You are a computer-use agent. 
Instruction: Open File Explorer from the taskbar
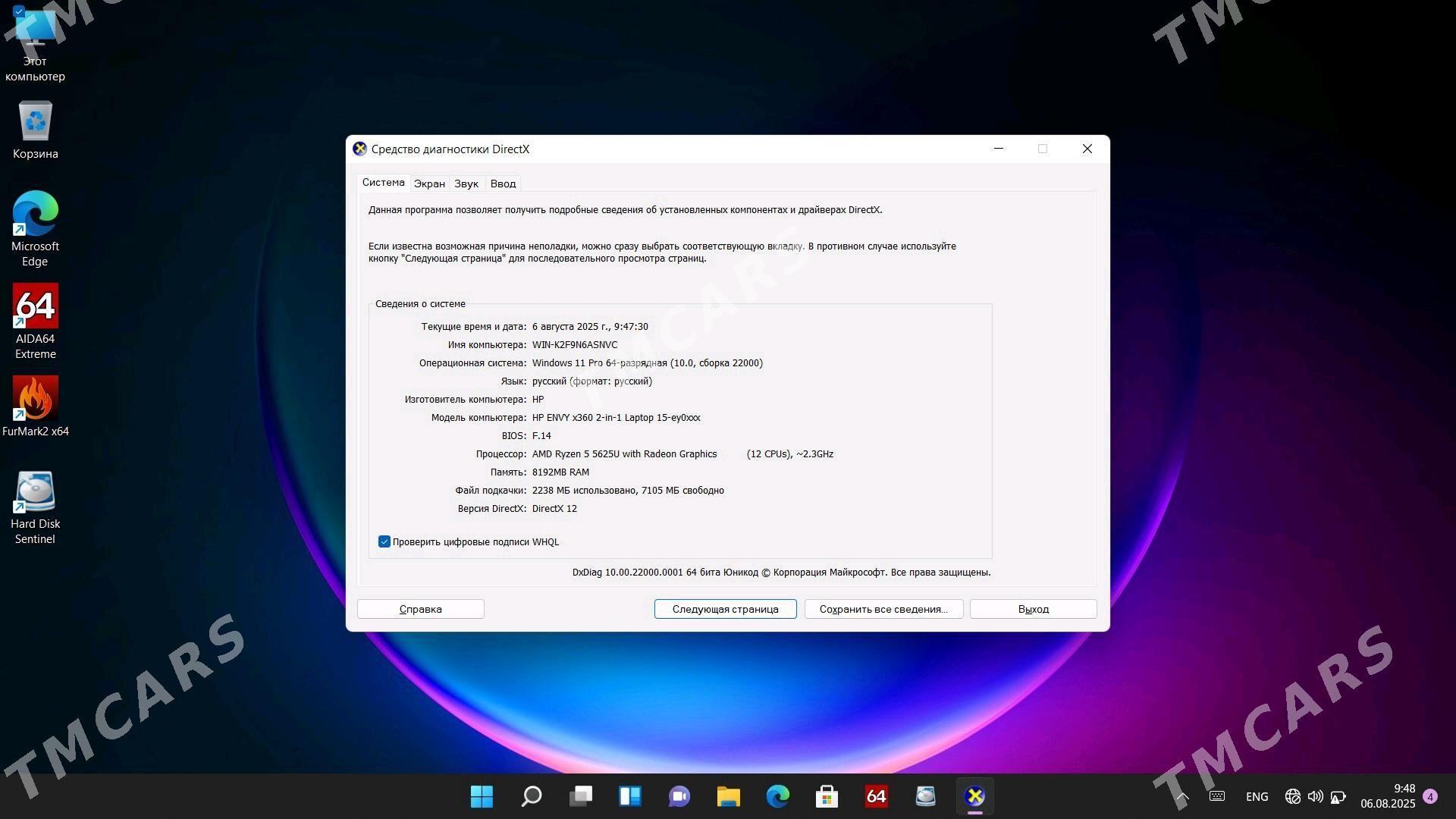click(729, 796)
